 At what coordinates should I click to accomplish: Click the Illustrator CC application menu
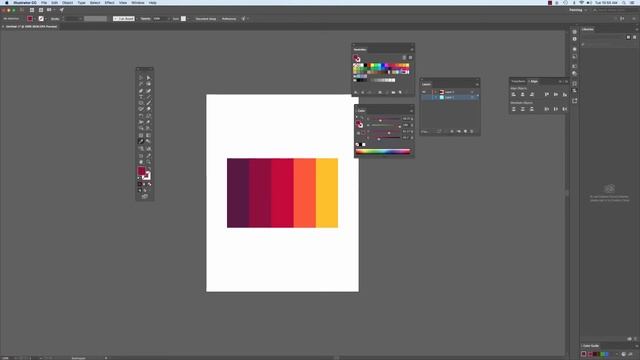24,2
